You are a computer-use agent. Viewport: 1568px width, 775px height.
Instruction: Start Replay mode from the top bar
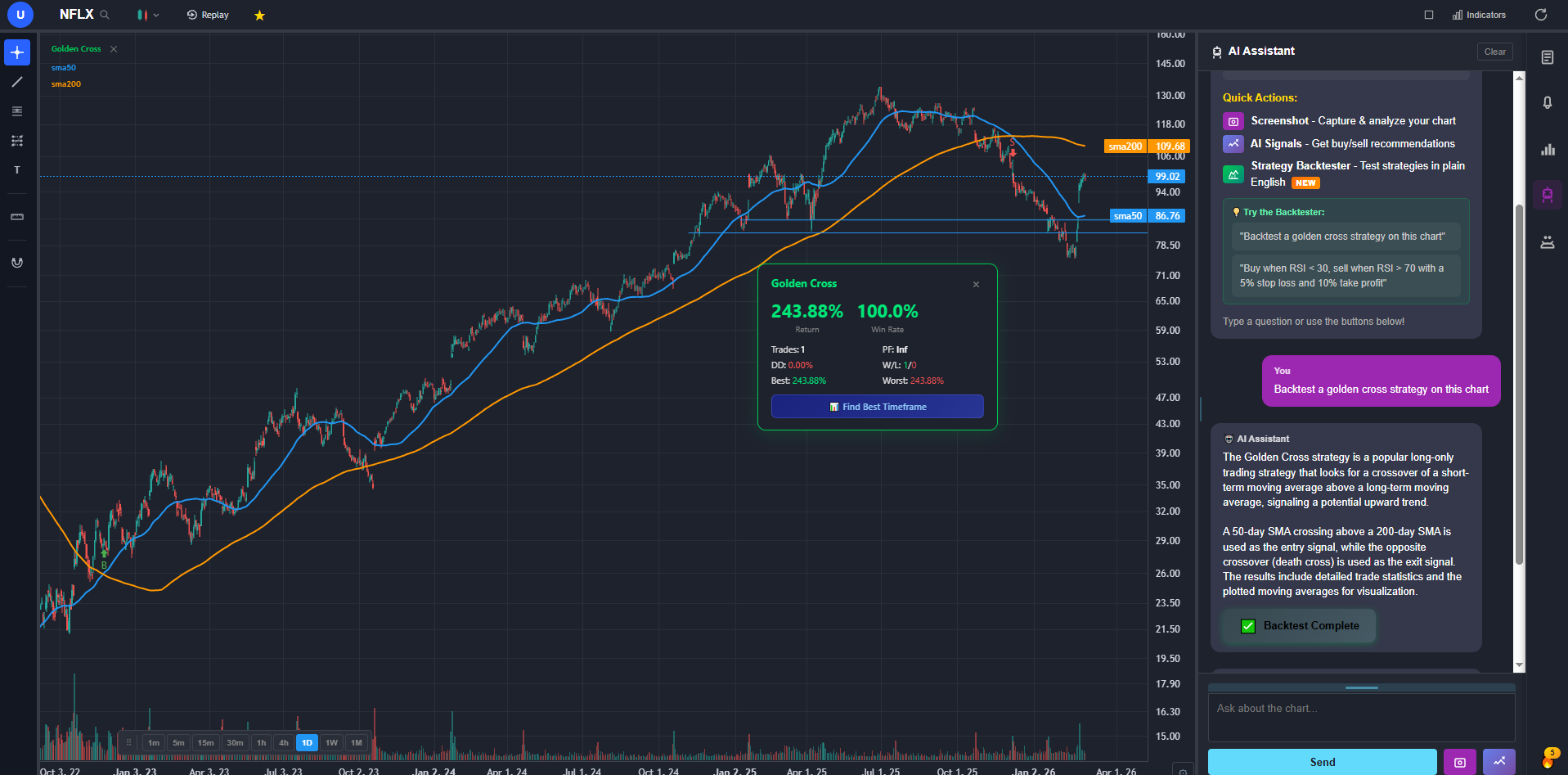pyautogui.click(x=207, y=14)
